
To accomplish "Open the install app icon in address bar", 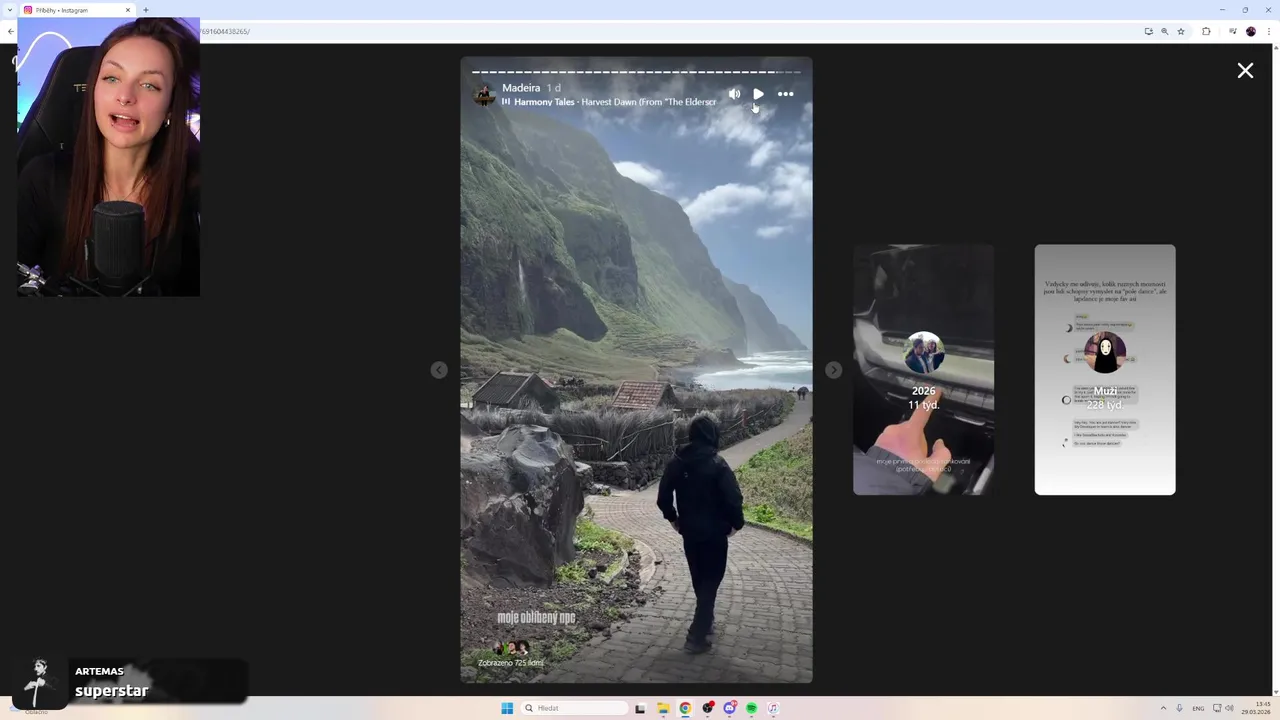I will [x=1148, y=31].
